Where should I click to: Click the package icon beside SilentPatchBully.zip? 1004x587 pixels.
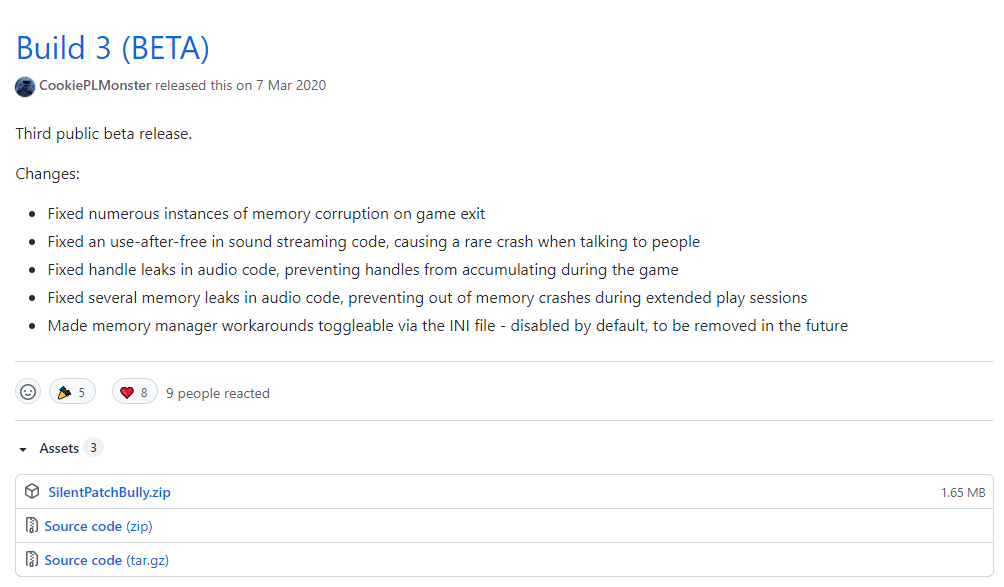click(x=32, y=492)
